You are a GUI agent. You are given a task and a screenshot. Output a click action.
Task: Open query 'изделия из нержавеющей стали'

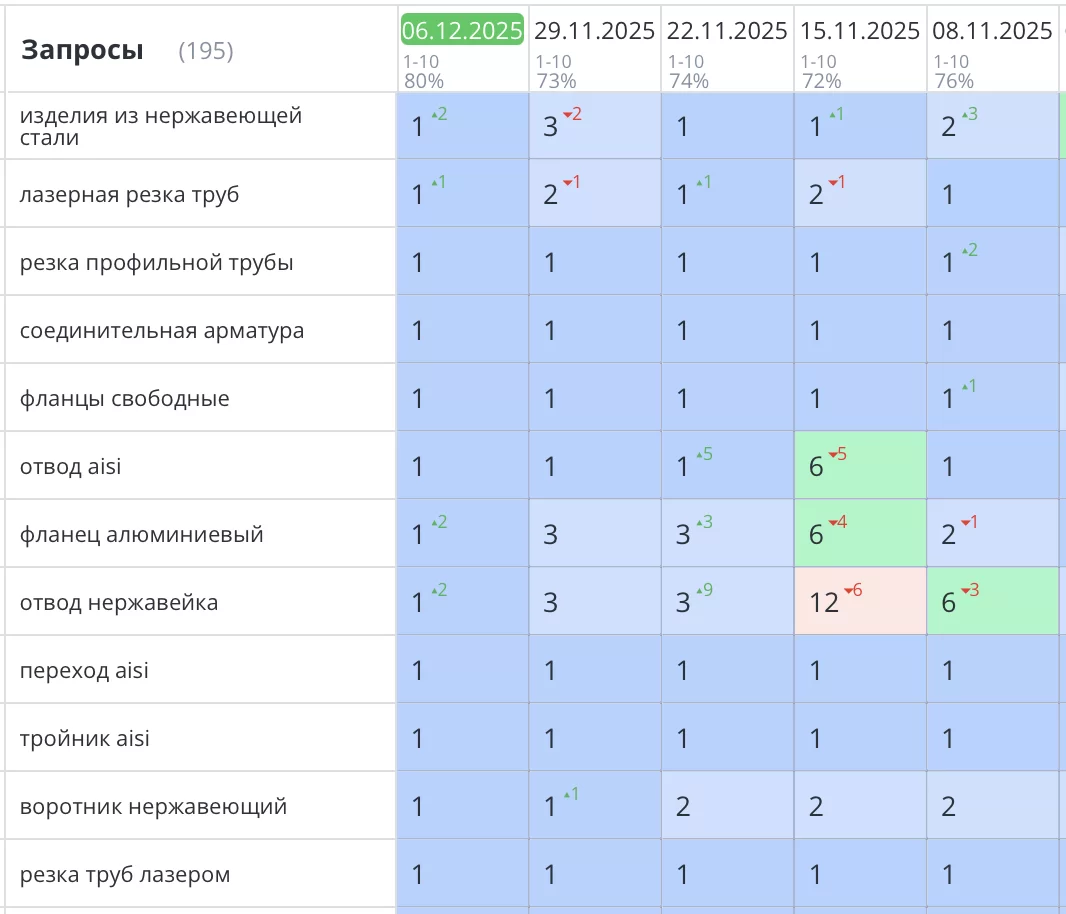tap(160, 126)
